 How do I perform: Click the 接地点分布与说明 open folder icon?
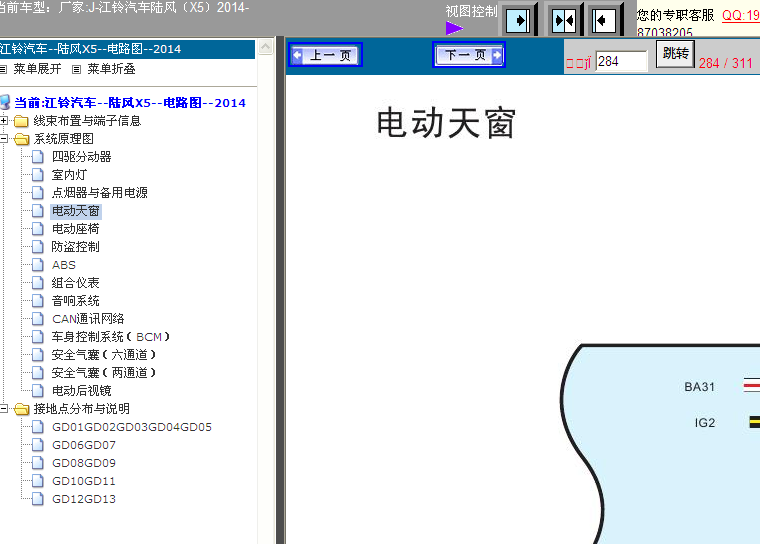pyautogui.click(x=21, y=409)
